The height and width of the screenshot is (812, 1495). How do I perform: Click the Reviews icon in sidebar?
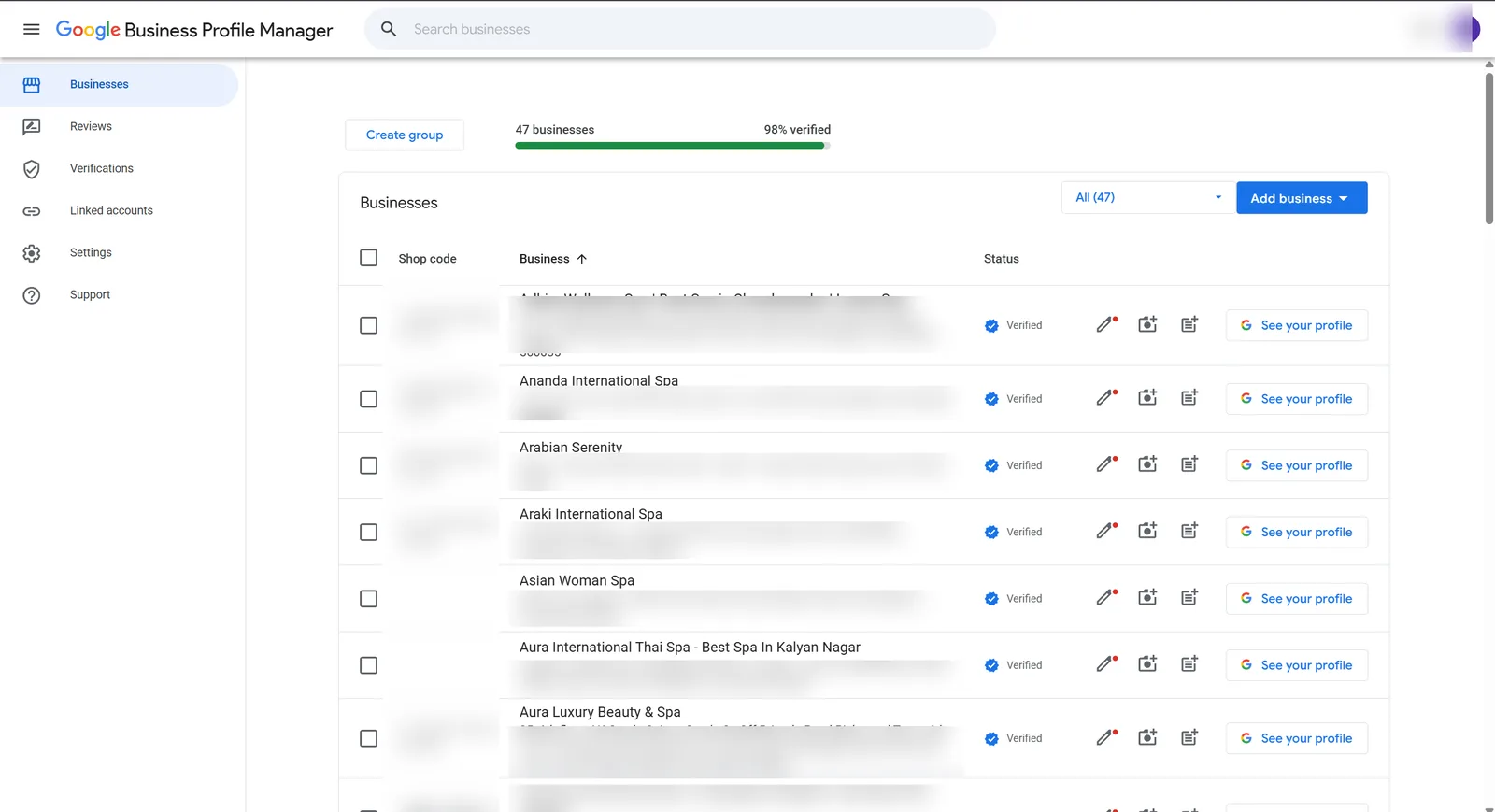[x=31, y=127]
